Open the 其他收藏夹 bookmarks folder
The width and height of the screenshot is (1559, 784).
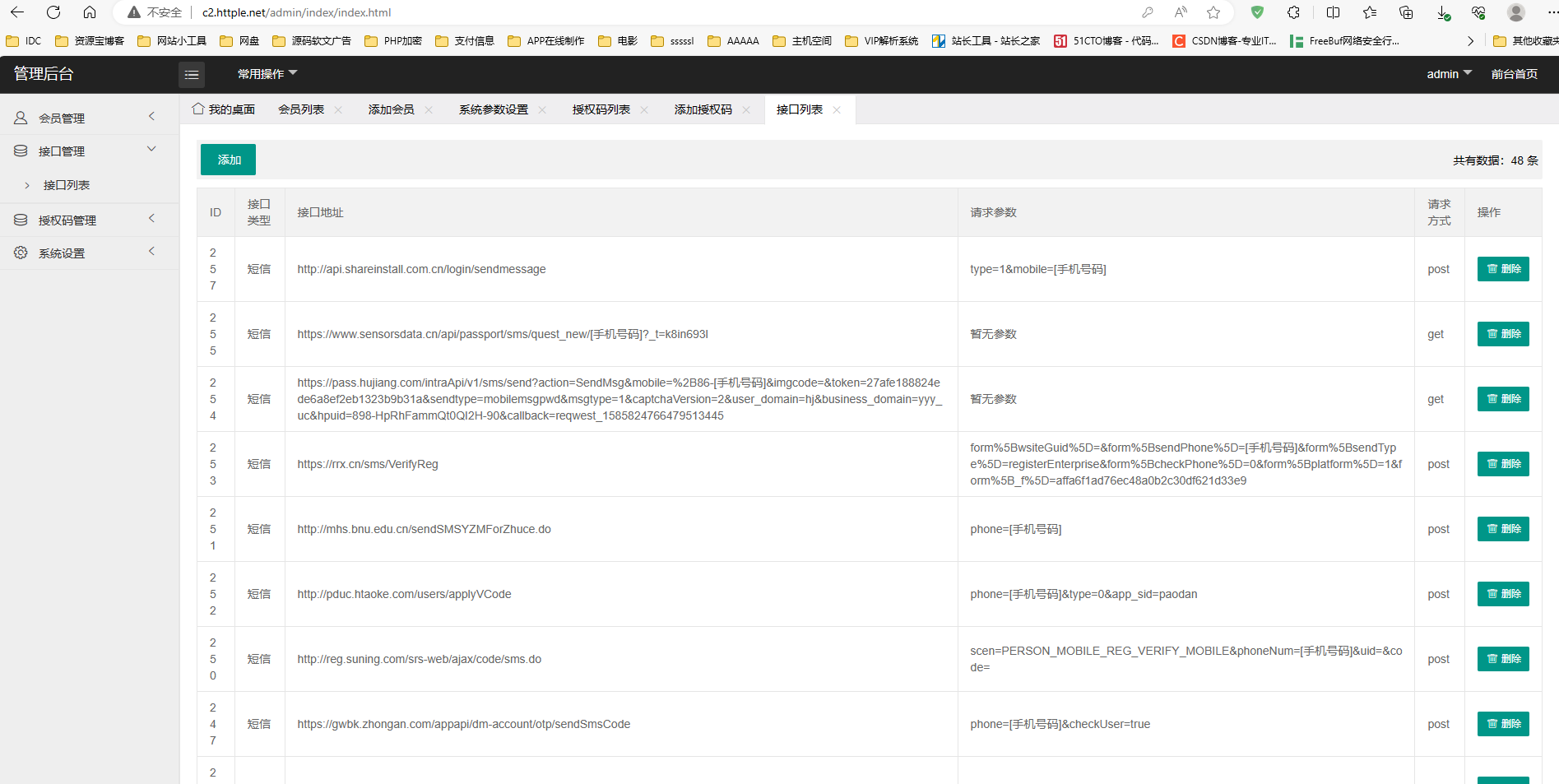tap(1526, 41)
